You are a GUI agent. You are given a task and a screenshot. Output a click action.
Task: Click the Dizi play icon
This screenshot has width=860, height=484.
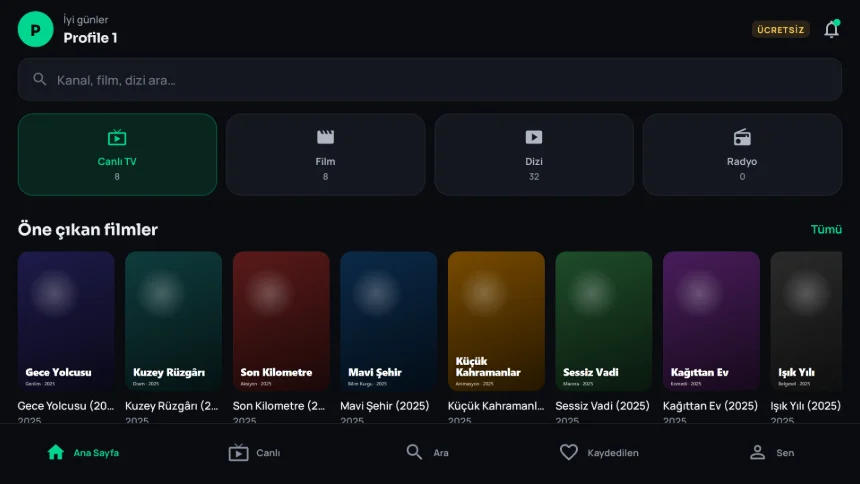tap(534, 137)
